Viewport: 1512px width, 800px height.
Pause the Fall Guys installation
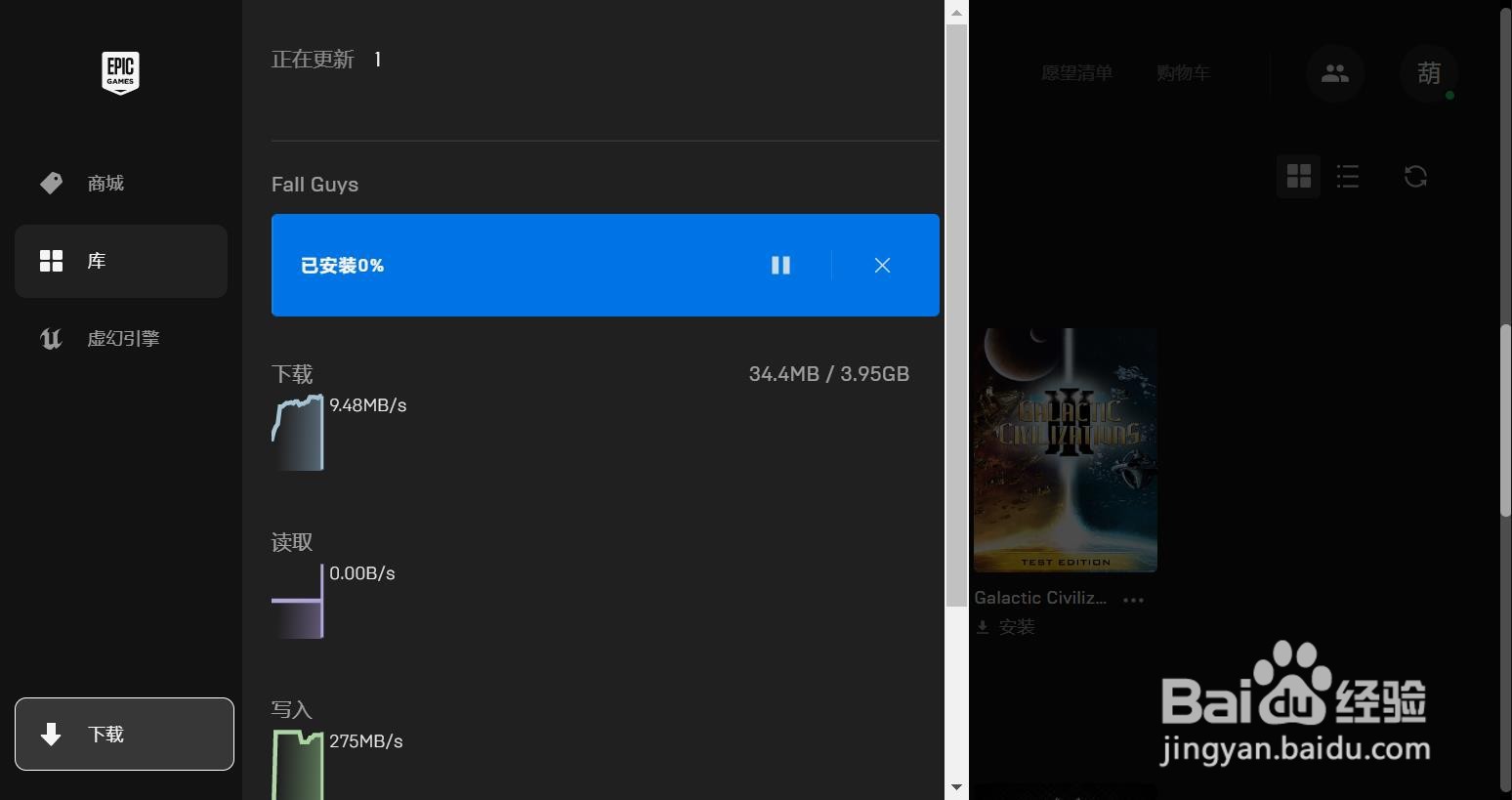coord(780,265)
